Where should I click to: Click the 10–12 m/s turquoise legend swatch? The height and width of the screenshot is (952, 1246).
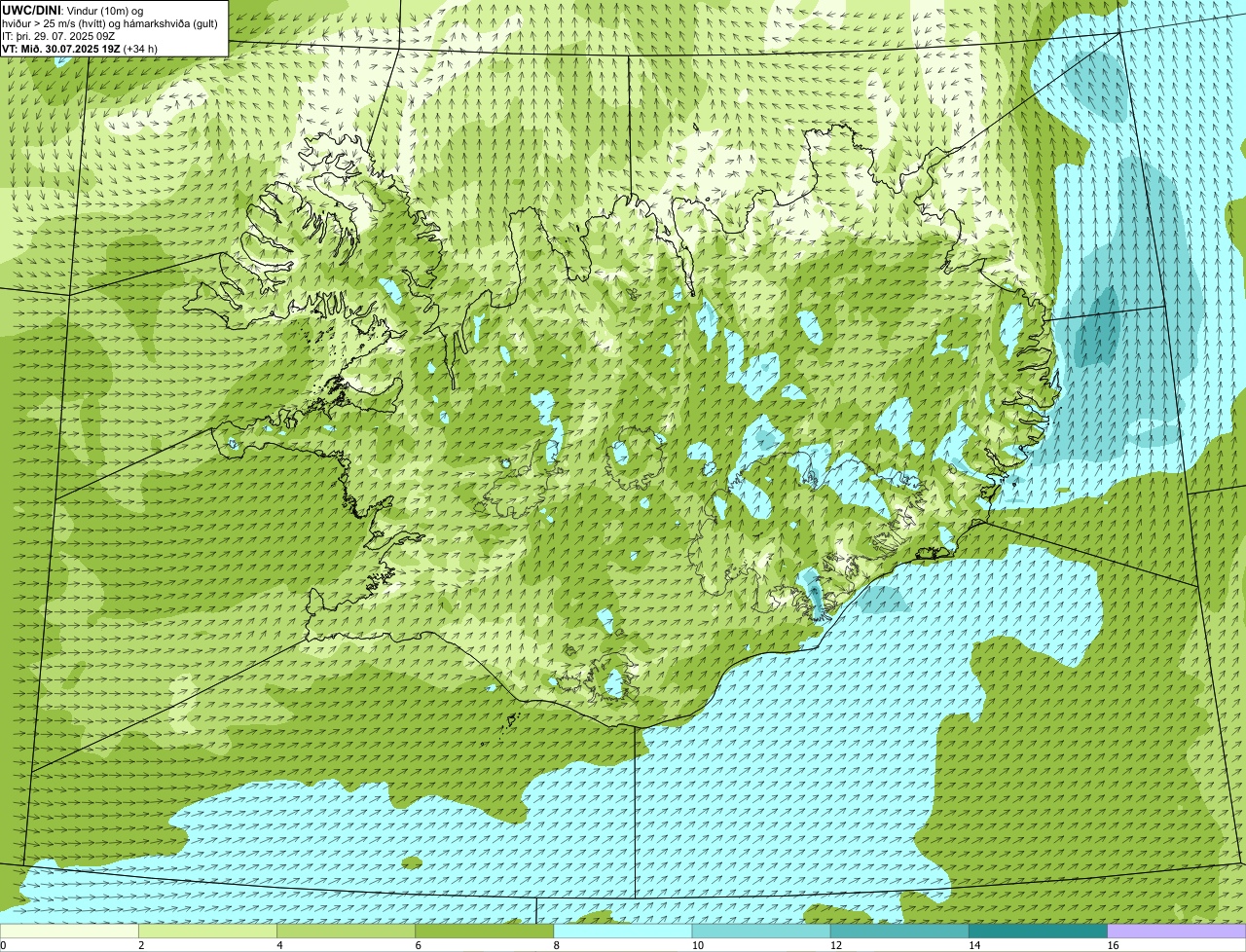click(761, 931)
